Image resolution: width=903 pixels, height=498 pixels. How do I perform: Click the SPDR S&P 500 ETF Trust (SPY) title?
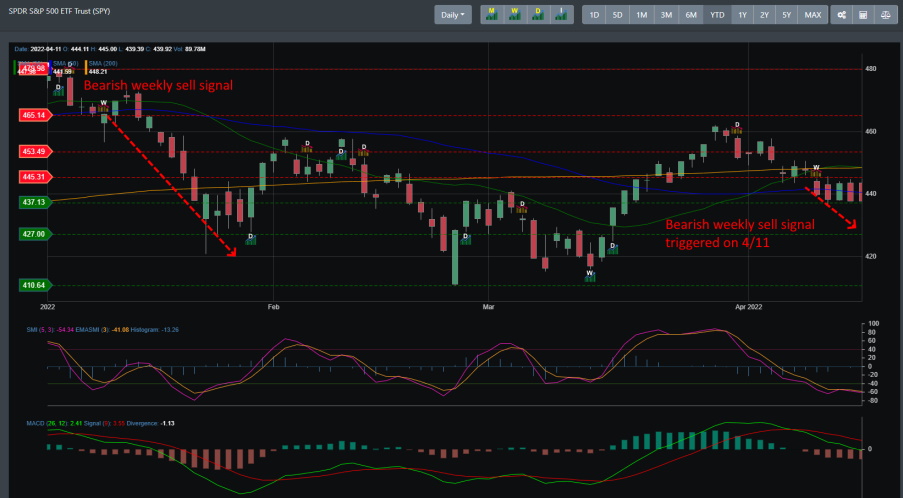click(59, 11)
